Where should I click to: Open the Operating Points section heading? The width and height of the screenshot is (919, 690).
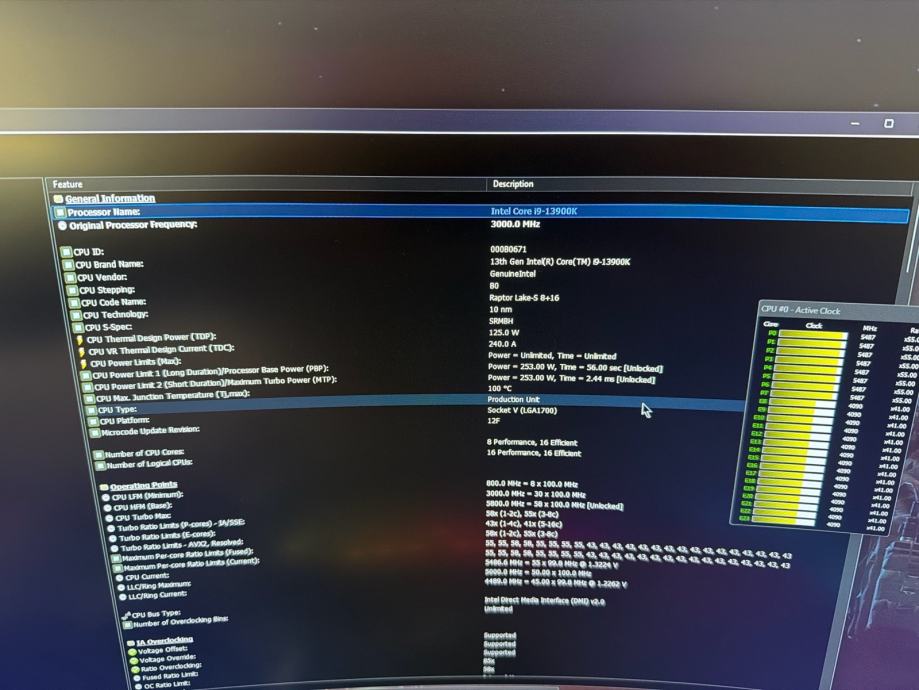(144, 485)
